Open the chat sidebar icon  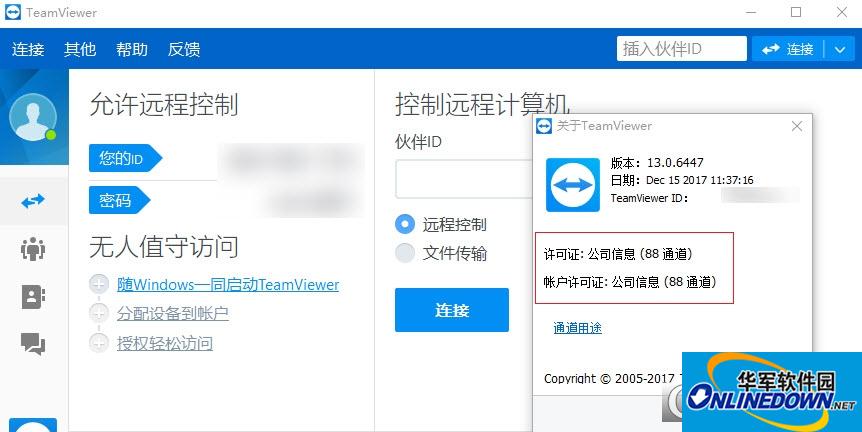pyautogui.click(x=33, y=344)
